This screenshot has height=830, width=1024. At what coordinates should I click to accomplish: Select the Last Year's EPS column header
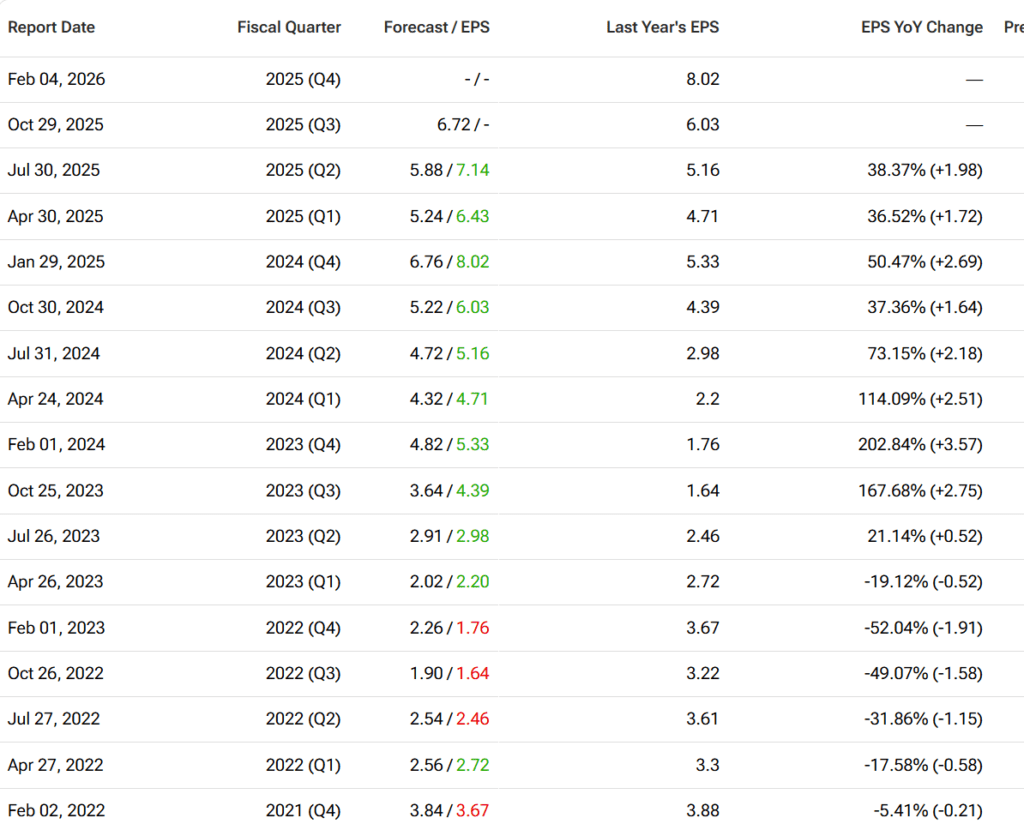[x=662, y=27]
